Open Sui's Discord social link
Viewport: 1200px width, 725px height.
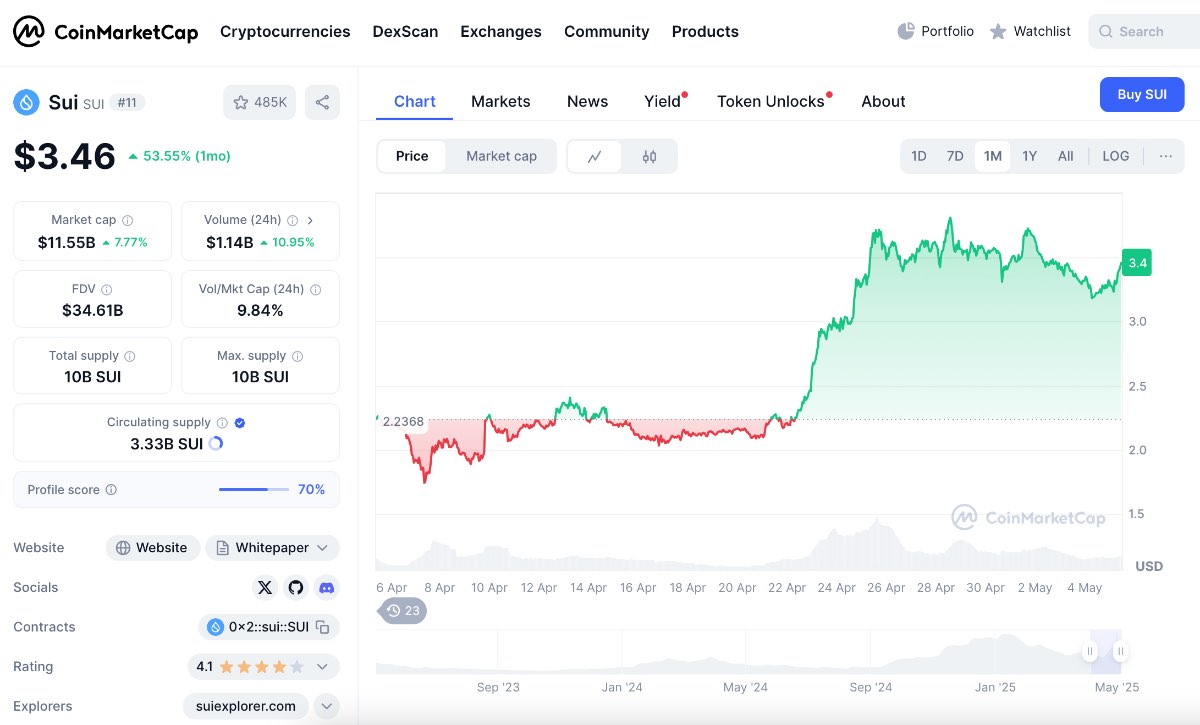coord(326,588)
